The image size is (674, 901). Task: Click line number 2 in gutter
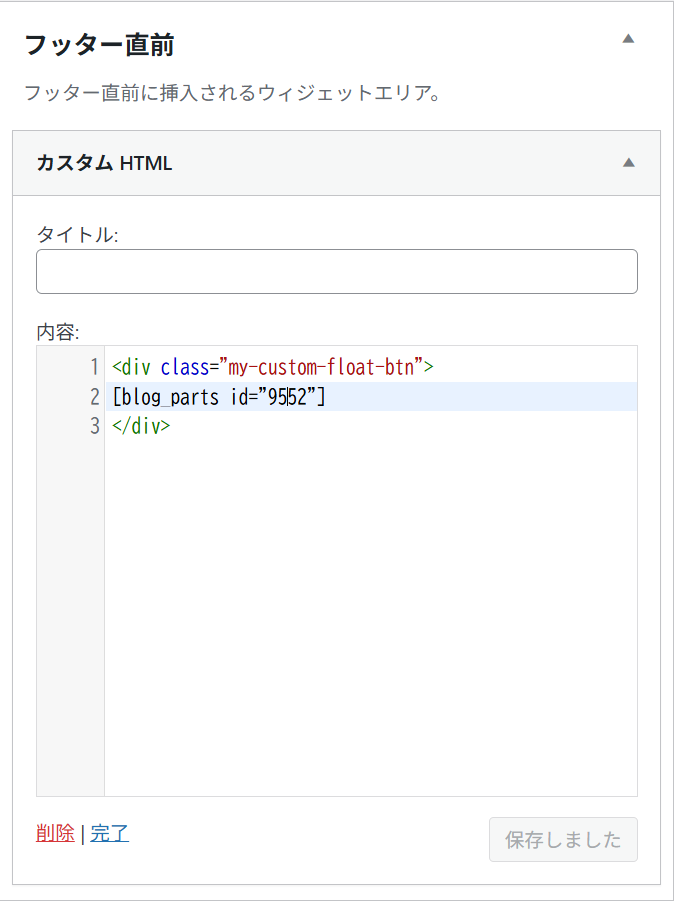click(94, 397)
